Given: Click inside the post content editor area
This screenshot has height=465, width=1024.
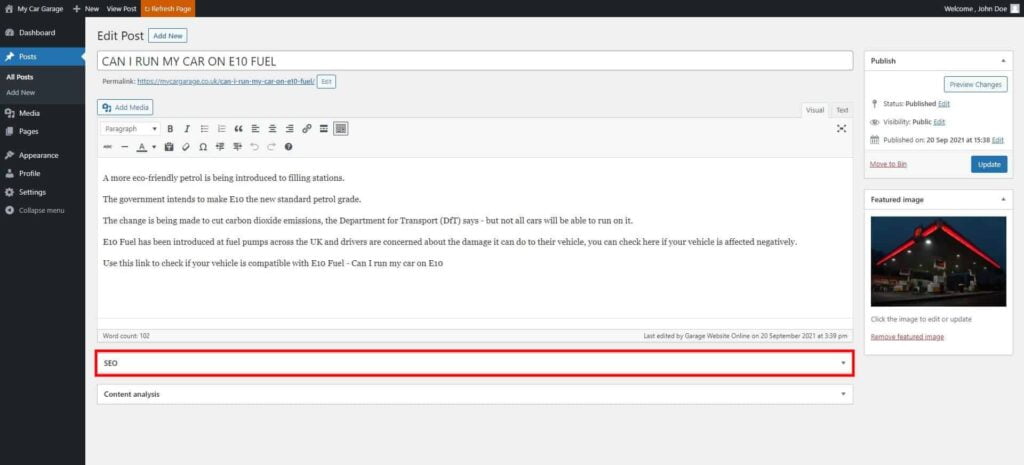Looking at the screenshot, I should click(x=475, y=238).
